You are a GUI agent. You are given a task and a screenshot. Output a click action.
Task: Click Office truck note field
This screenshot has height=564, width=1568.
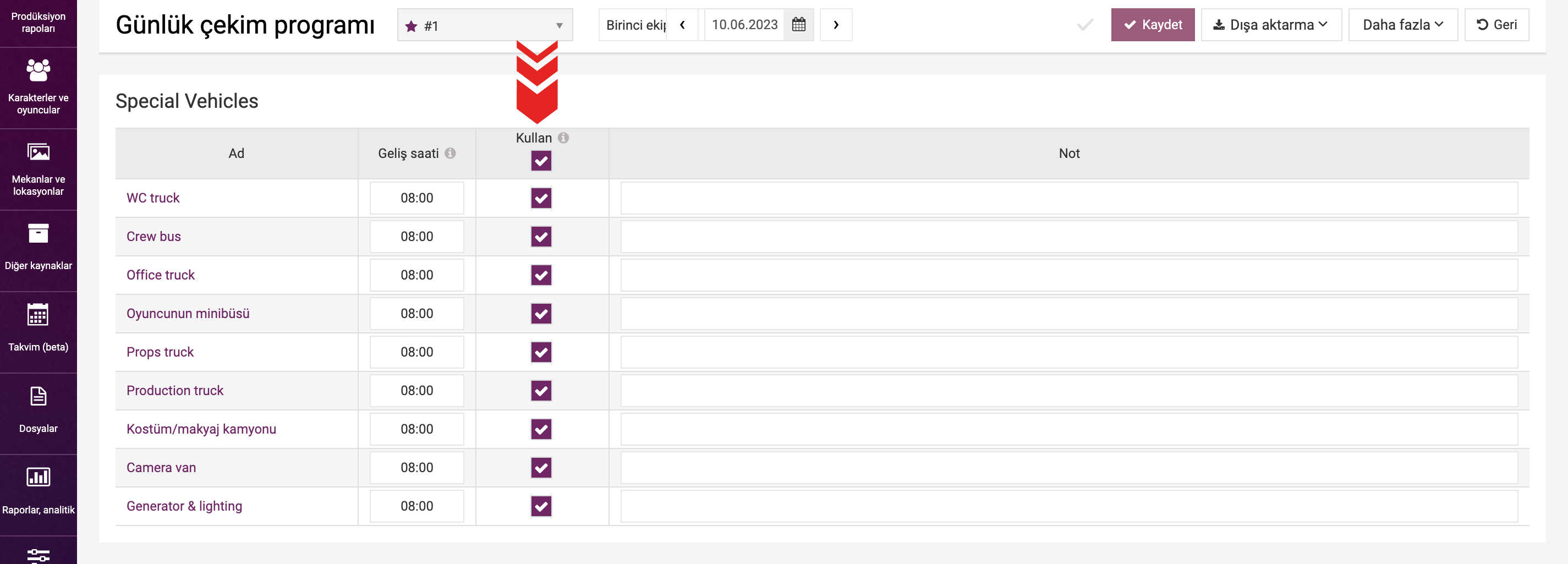click(x=1069, y=275)
